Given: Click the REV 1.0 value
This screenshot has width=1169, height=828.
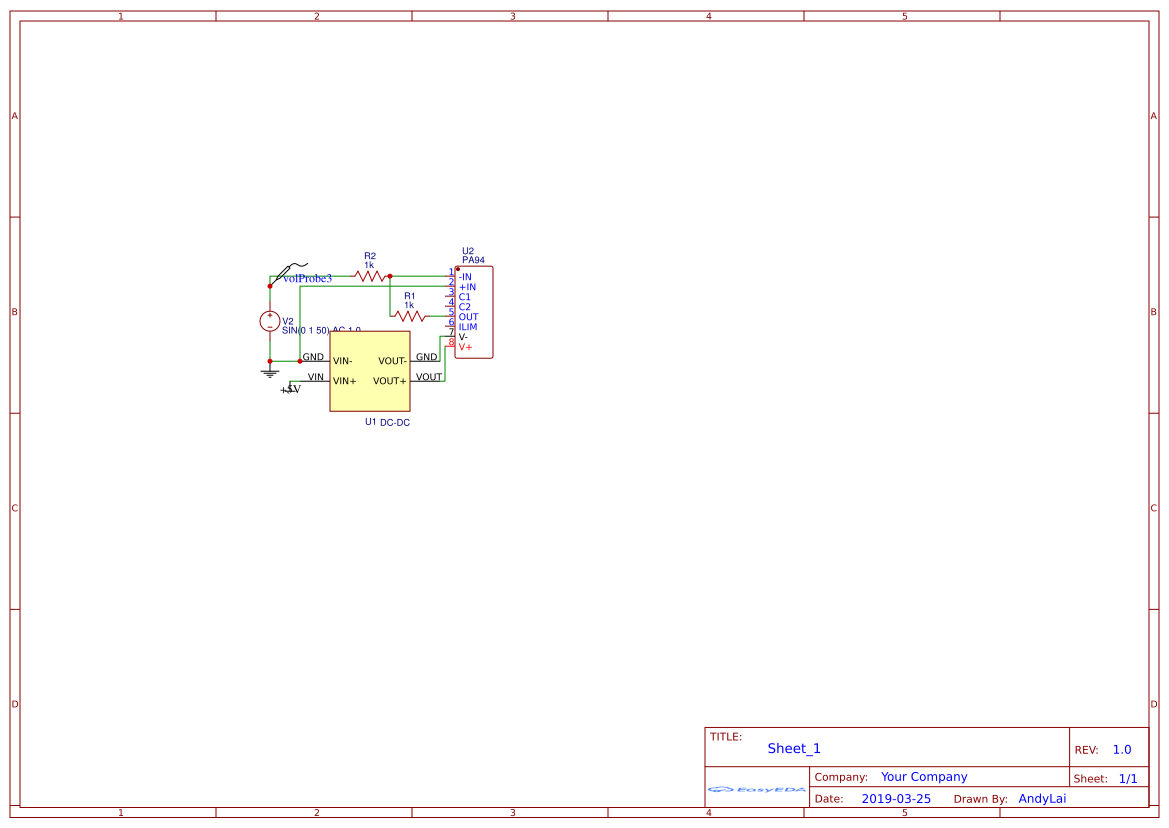Looking at the screenshot, I should point(1122,750).
